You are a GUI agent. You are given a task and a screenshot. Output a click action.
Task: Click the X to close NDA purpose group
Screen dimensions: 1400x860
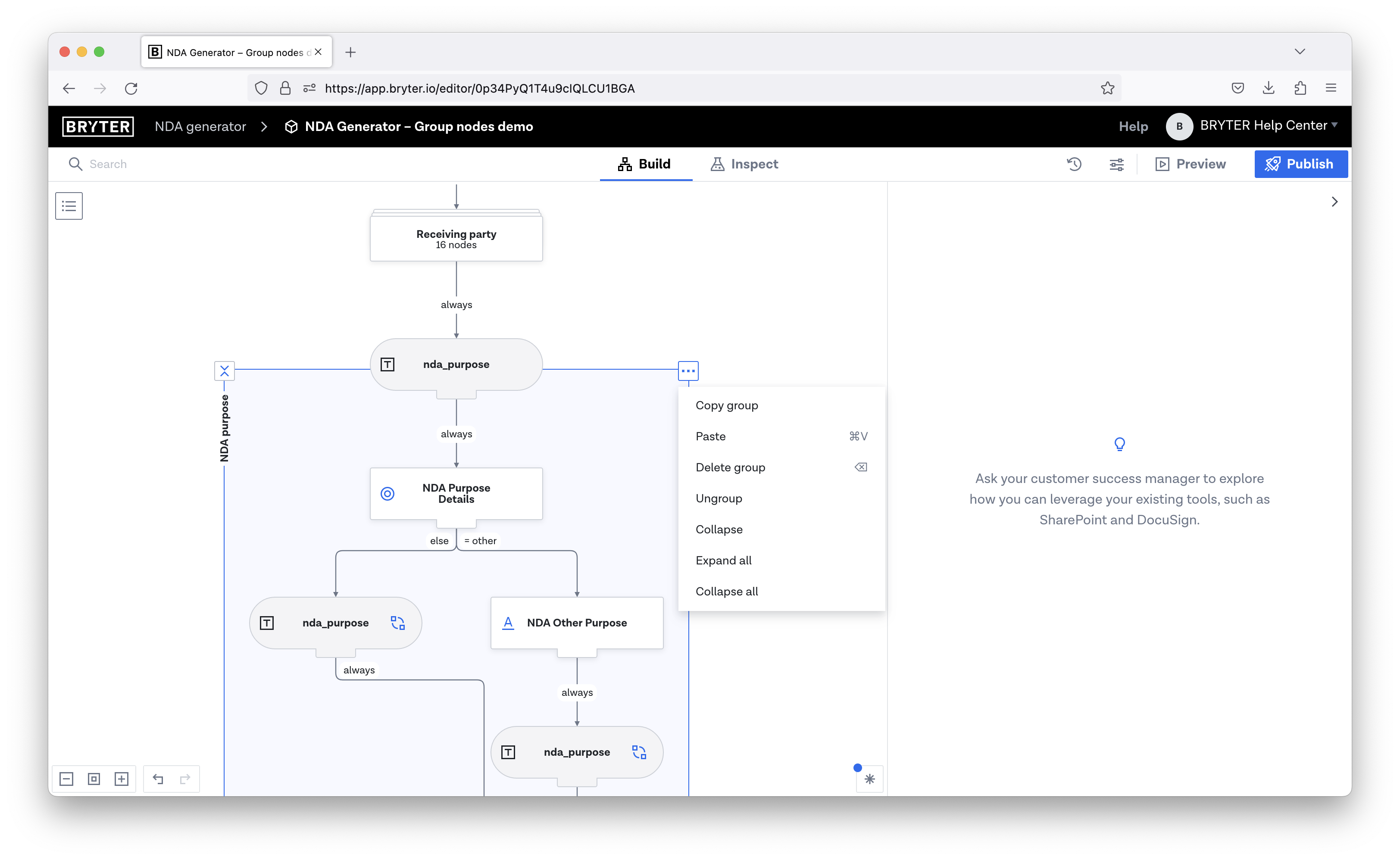(x=225, y=371)
